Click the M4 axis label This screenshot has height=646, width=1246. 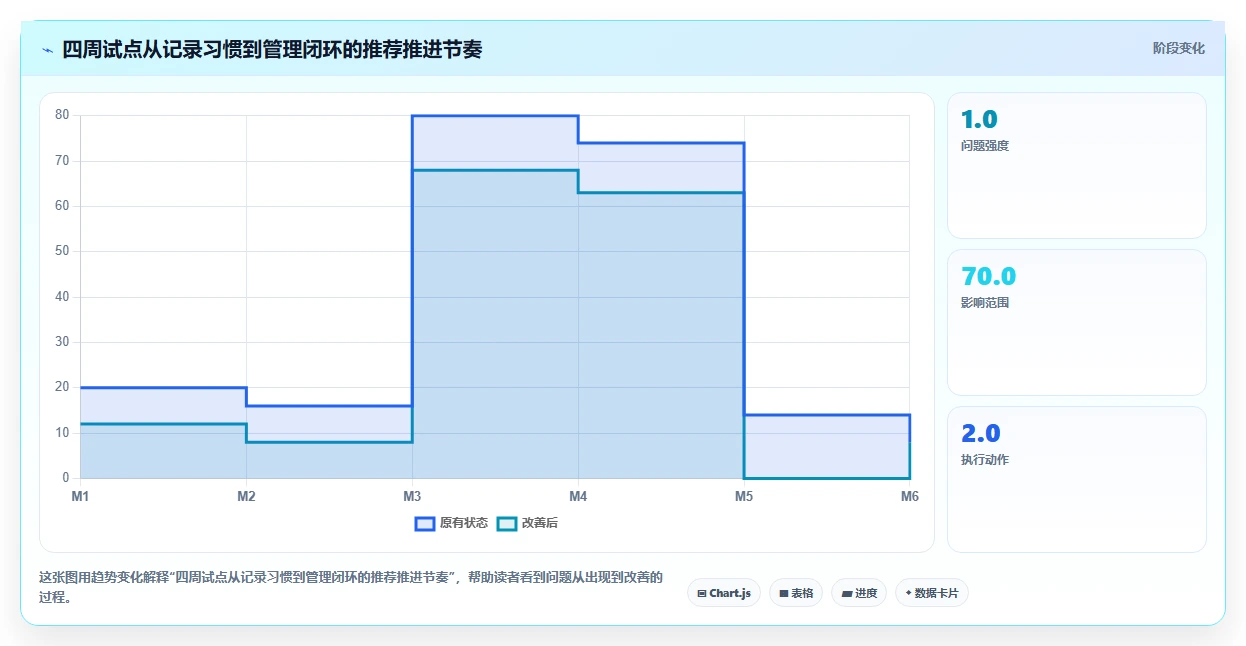point(578,496)
